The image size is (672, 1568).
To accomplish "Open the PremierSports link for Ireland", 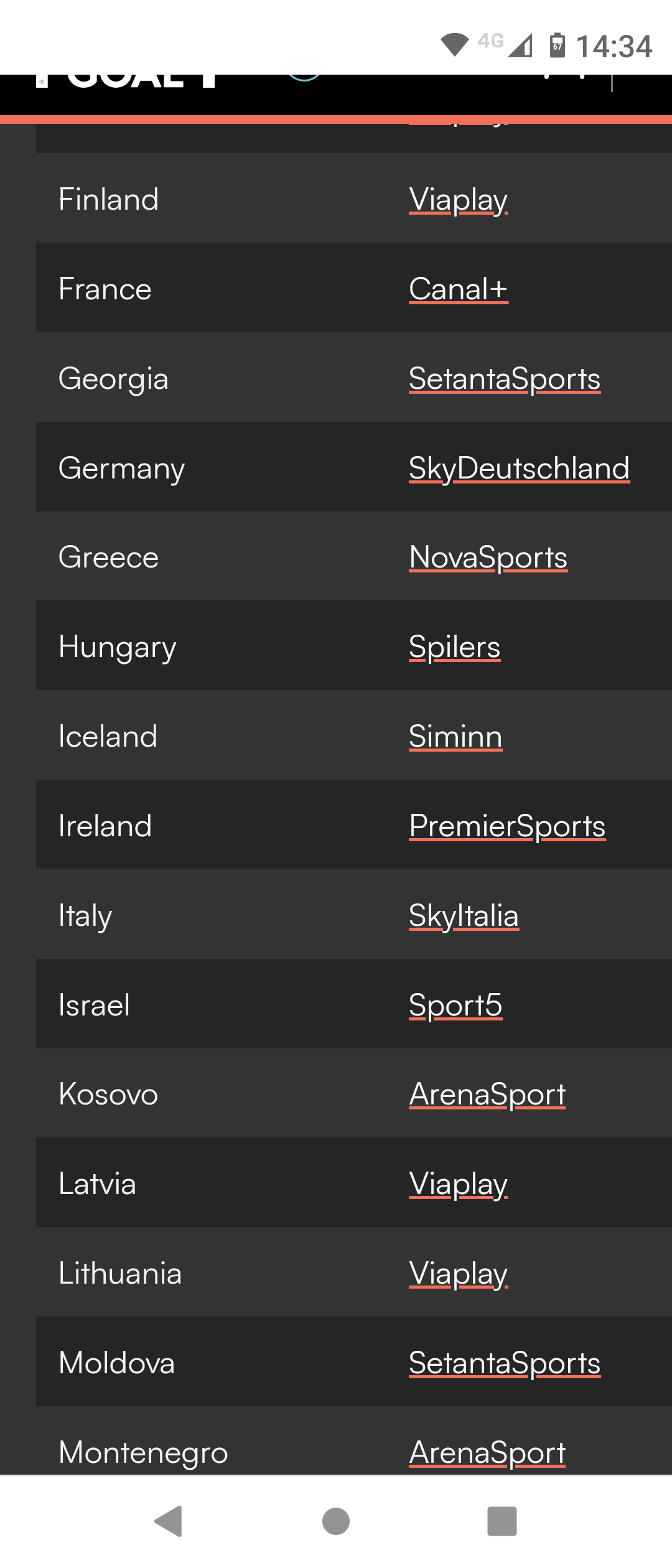I will point(507,826).
